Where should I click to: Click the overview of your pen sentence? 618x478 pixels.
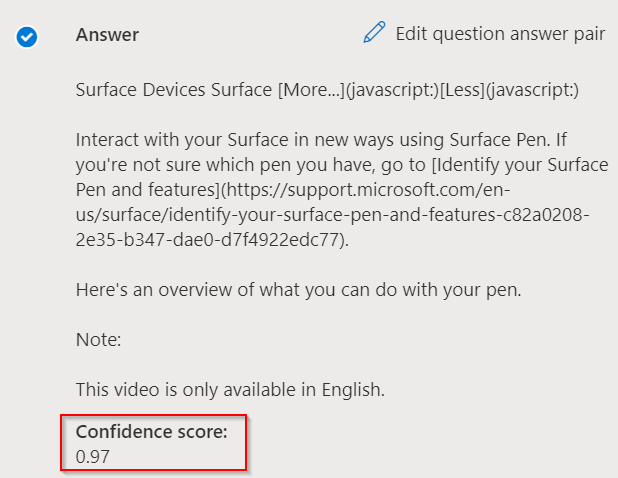(x=298, y=290)
